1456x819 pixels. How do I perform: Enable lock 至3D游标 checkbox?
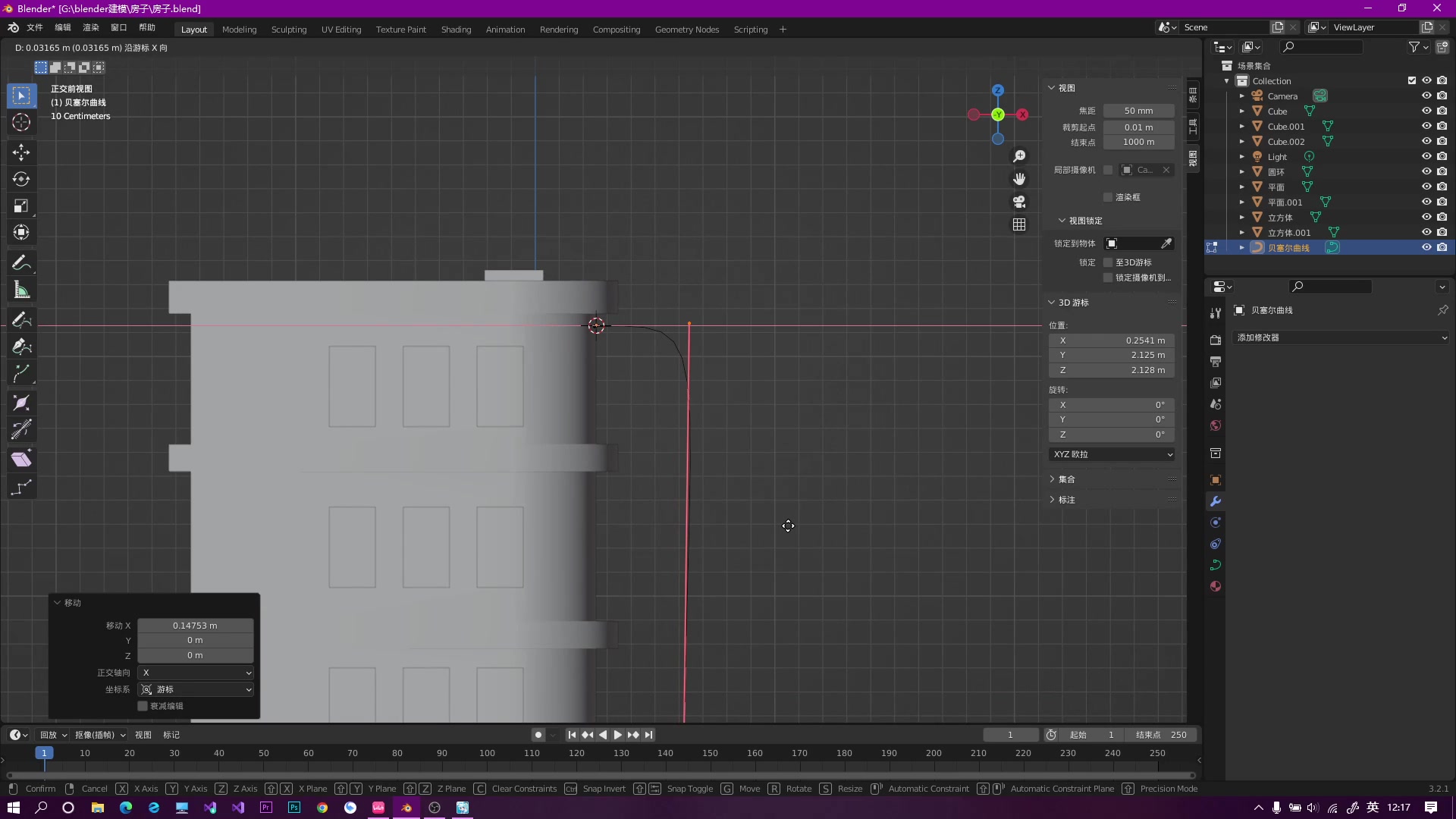tap(1108, 262)
